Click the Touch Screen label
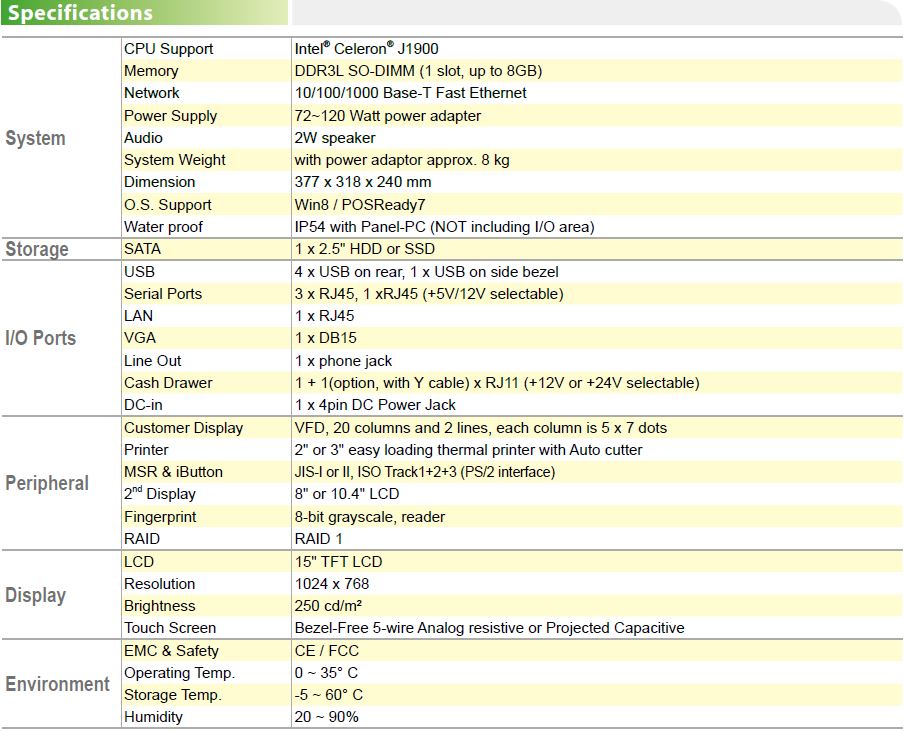Viewport: 904px width, 731px height. point(170,628)
